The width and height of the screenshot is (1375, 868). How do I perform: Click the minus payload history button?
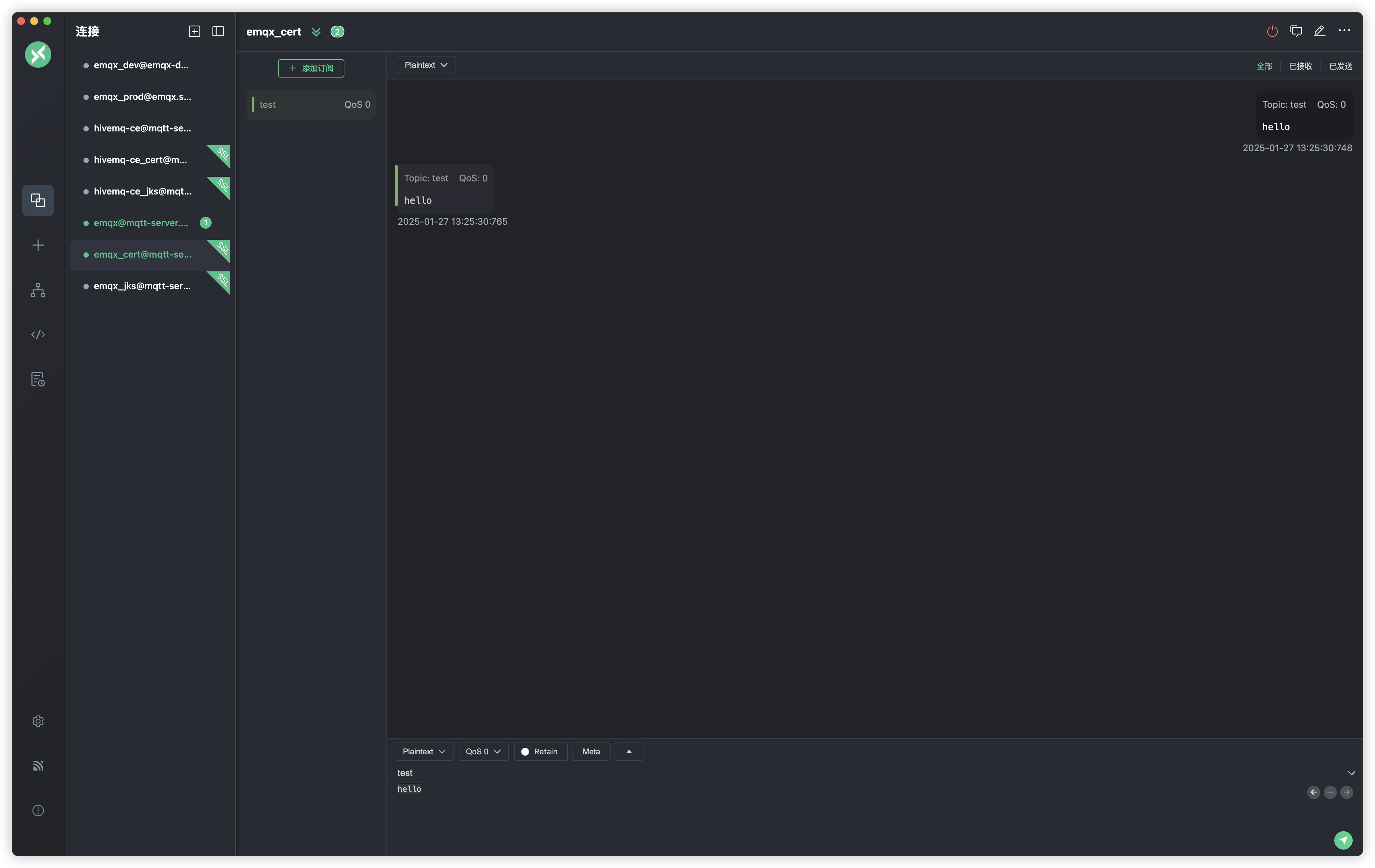click(1330, 792)
